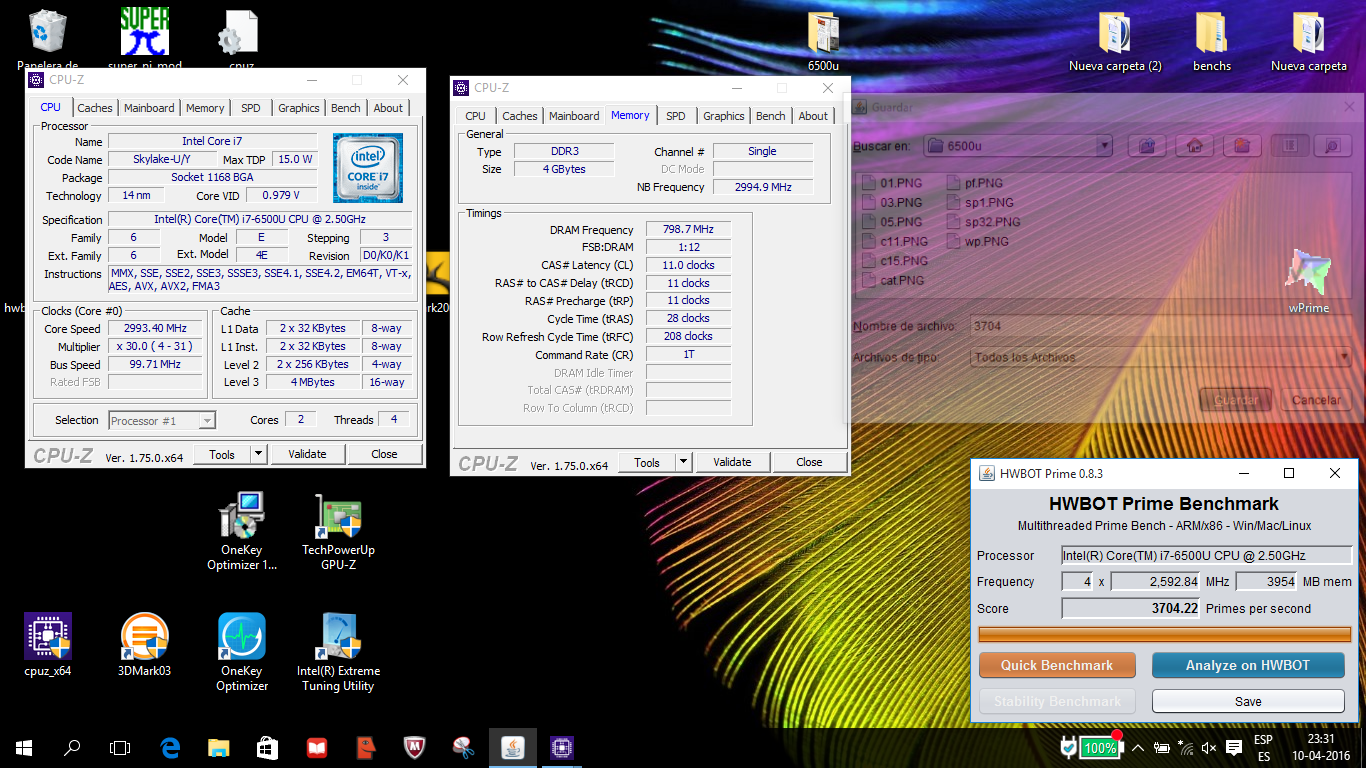Switch to CPU-Z via the taskbar icon
Viewport: 1366px width, 768px height.
pyautogui.click(x=562, y=747)
